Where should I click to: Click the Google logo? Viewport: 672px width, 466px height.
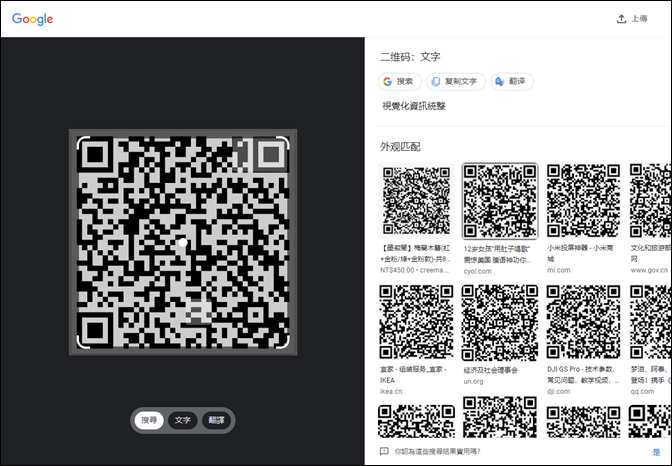33,19
